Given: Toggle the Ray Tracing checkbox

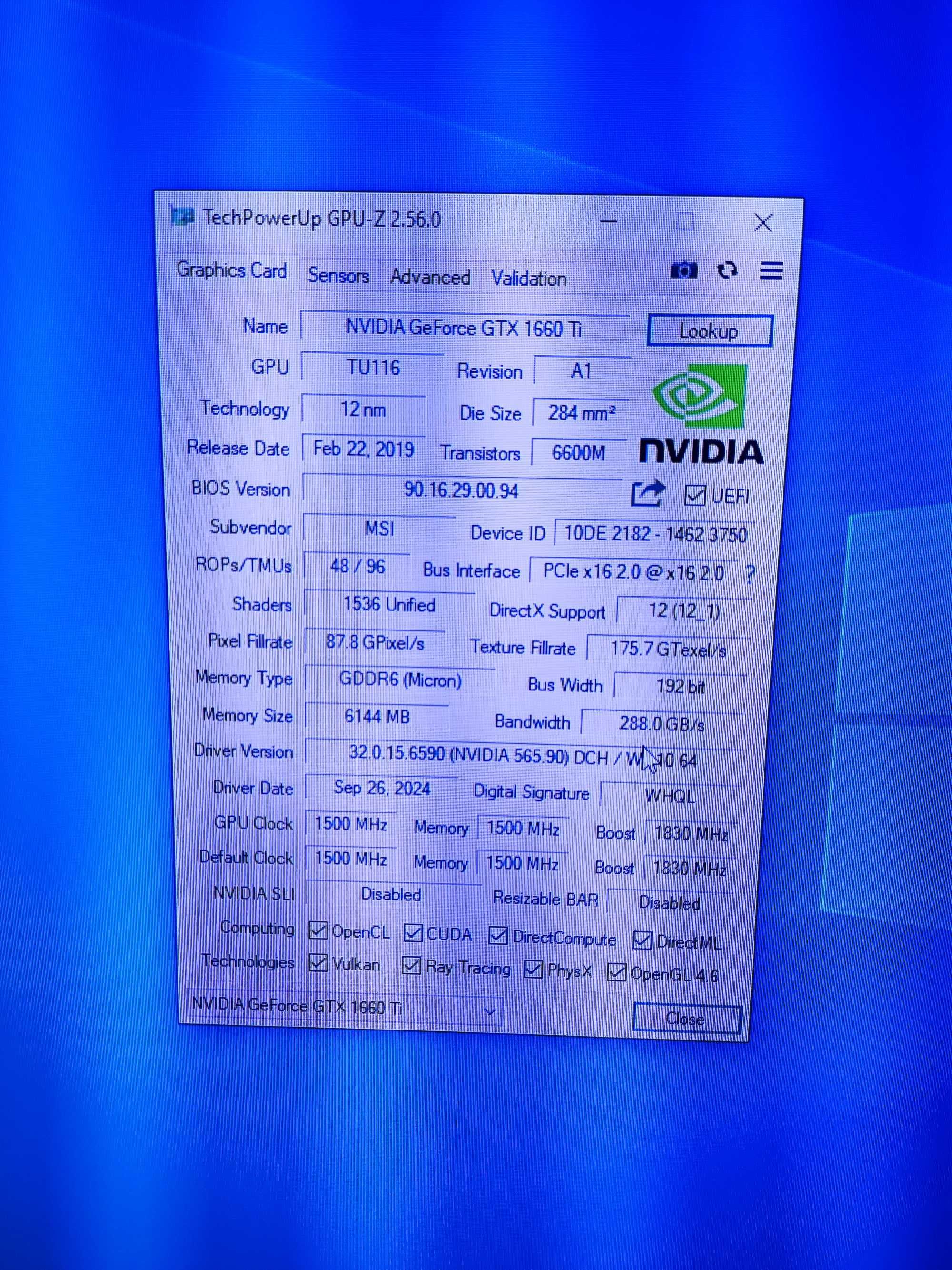Looking at the screenshot, I should [x=411, y=966].
